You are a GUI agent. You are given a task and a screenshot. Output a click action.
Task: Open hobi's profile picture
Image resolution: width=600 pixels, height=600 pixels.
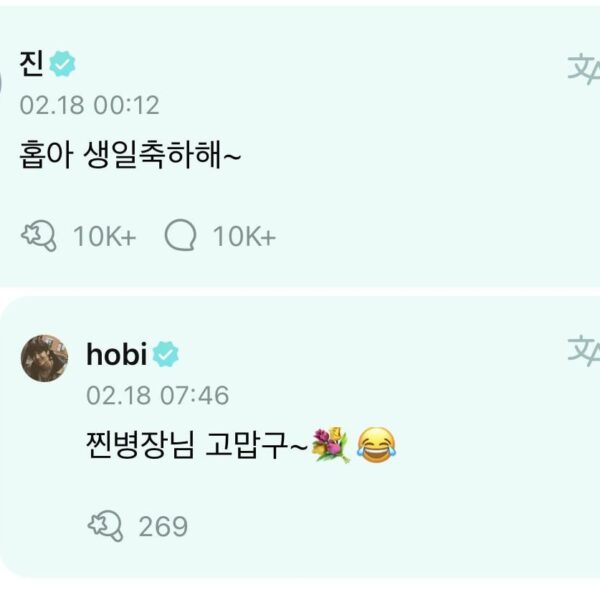pos(44,357)
